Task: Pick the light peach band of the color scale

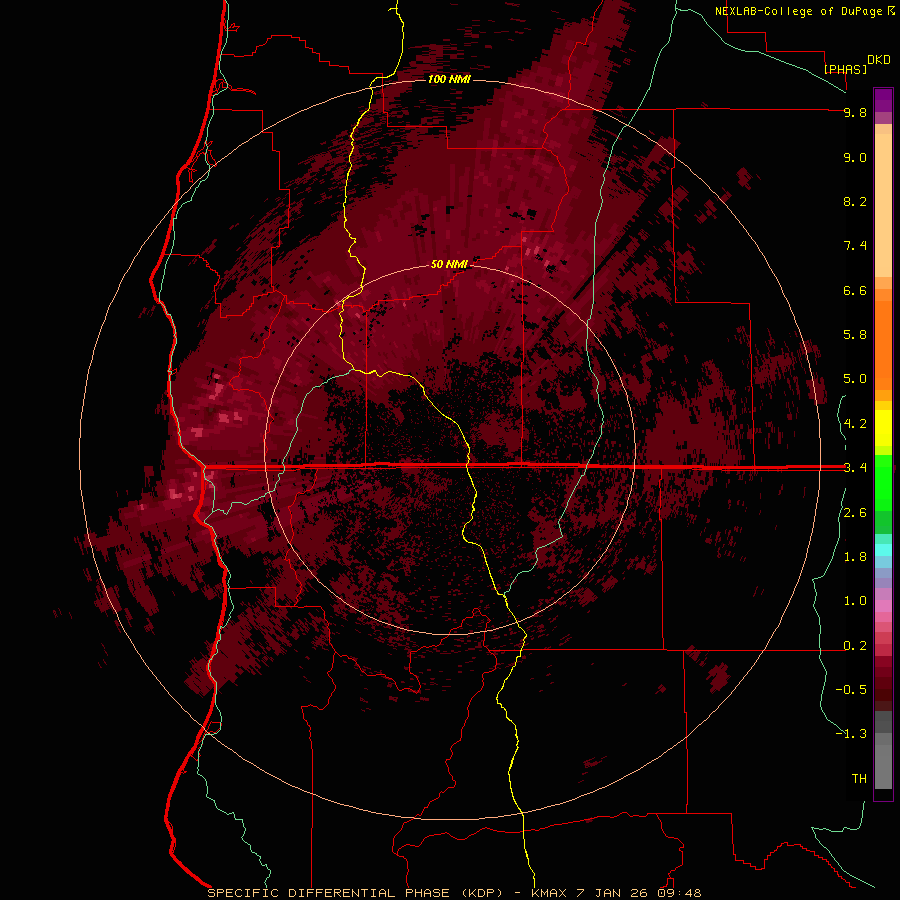Action: (883, 205)
